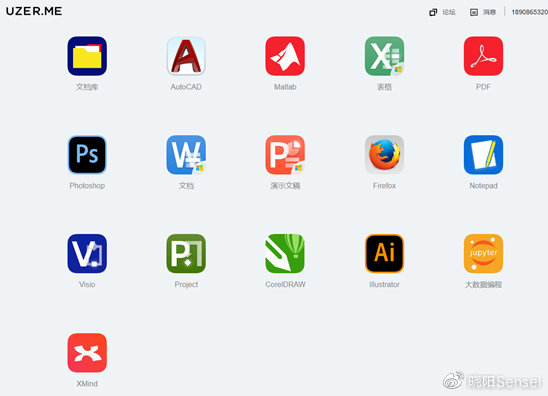Click the Matlab label text
This screenshot has height=396, width=548.
click(285, 87)
